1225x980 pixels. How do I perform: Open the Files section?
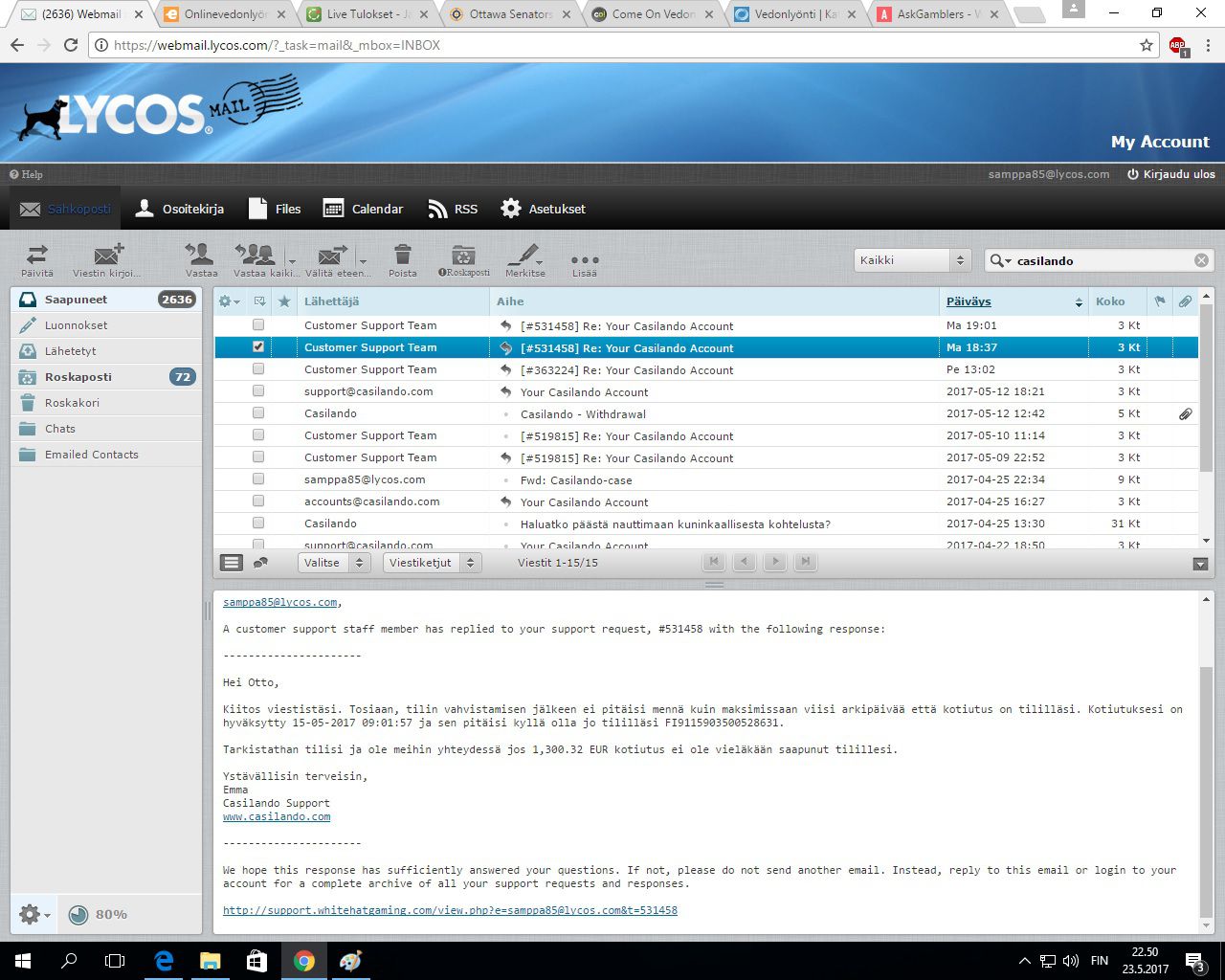(x=275, y=209)
